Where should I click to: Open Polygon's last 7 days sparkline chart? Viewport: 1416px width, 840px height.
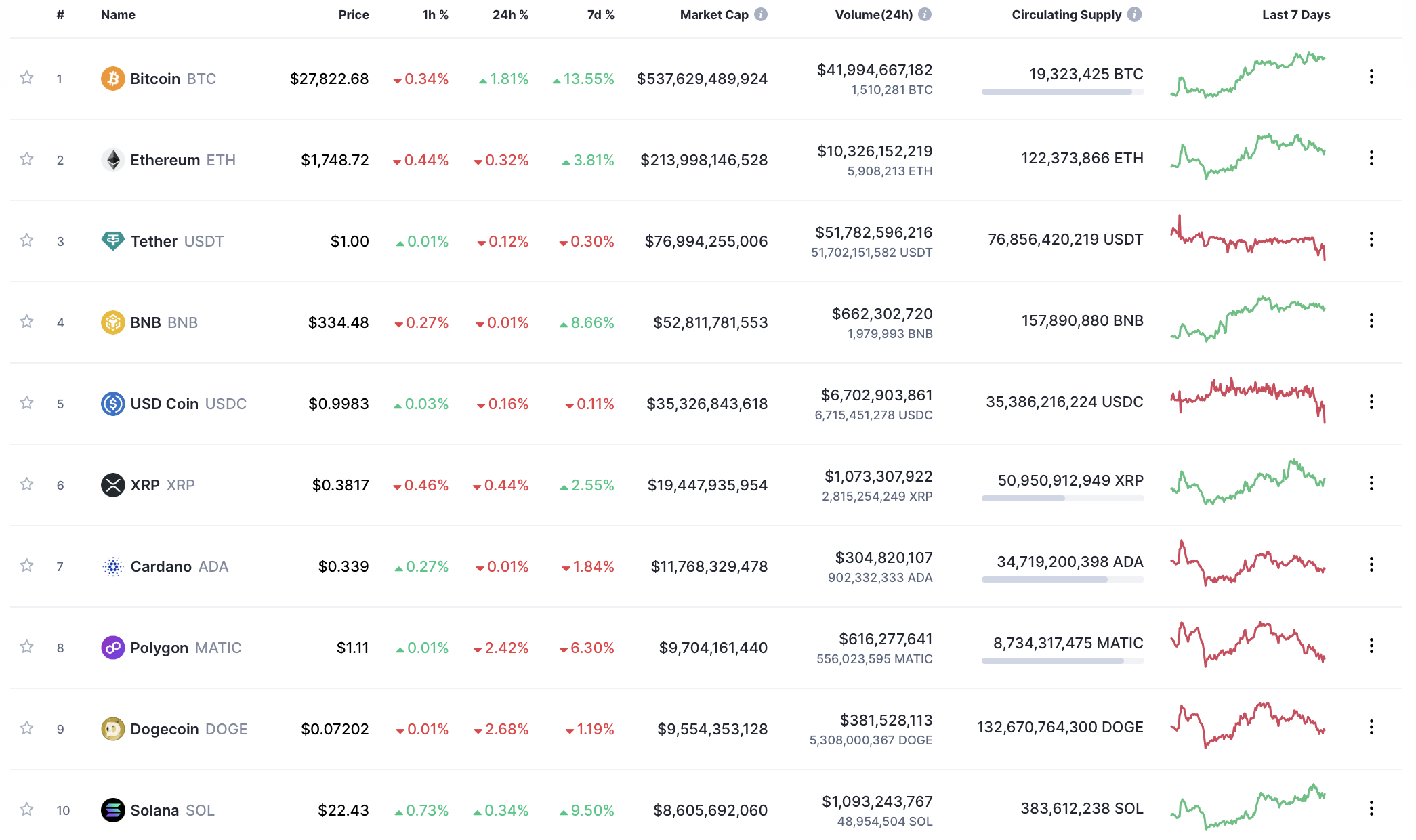coord(1247,644)
